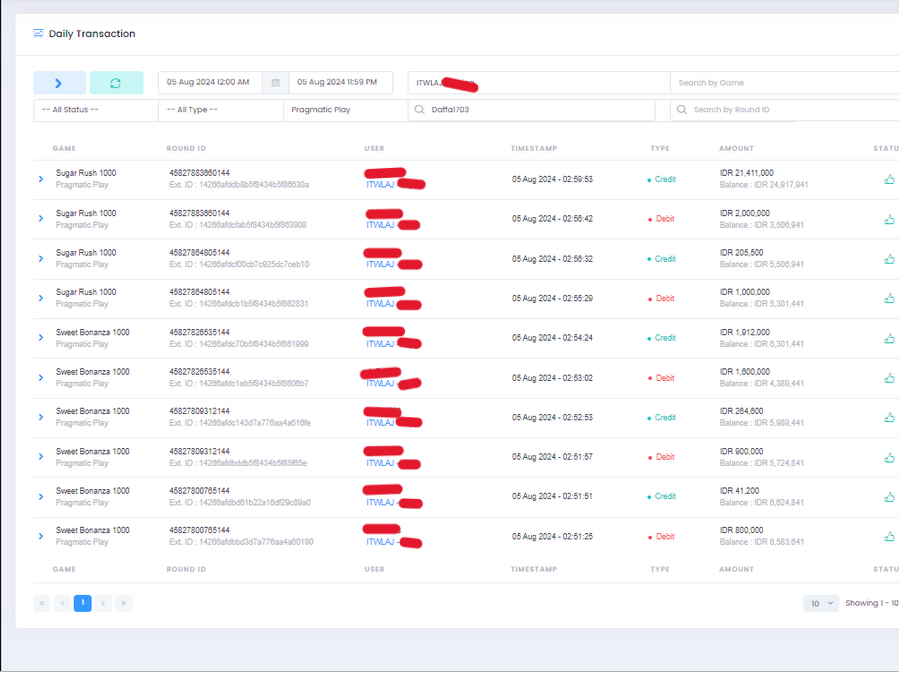The image size is (905, 678).
Task: Open the calendar icon between date fields
Action: pos(276,83)
